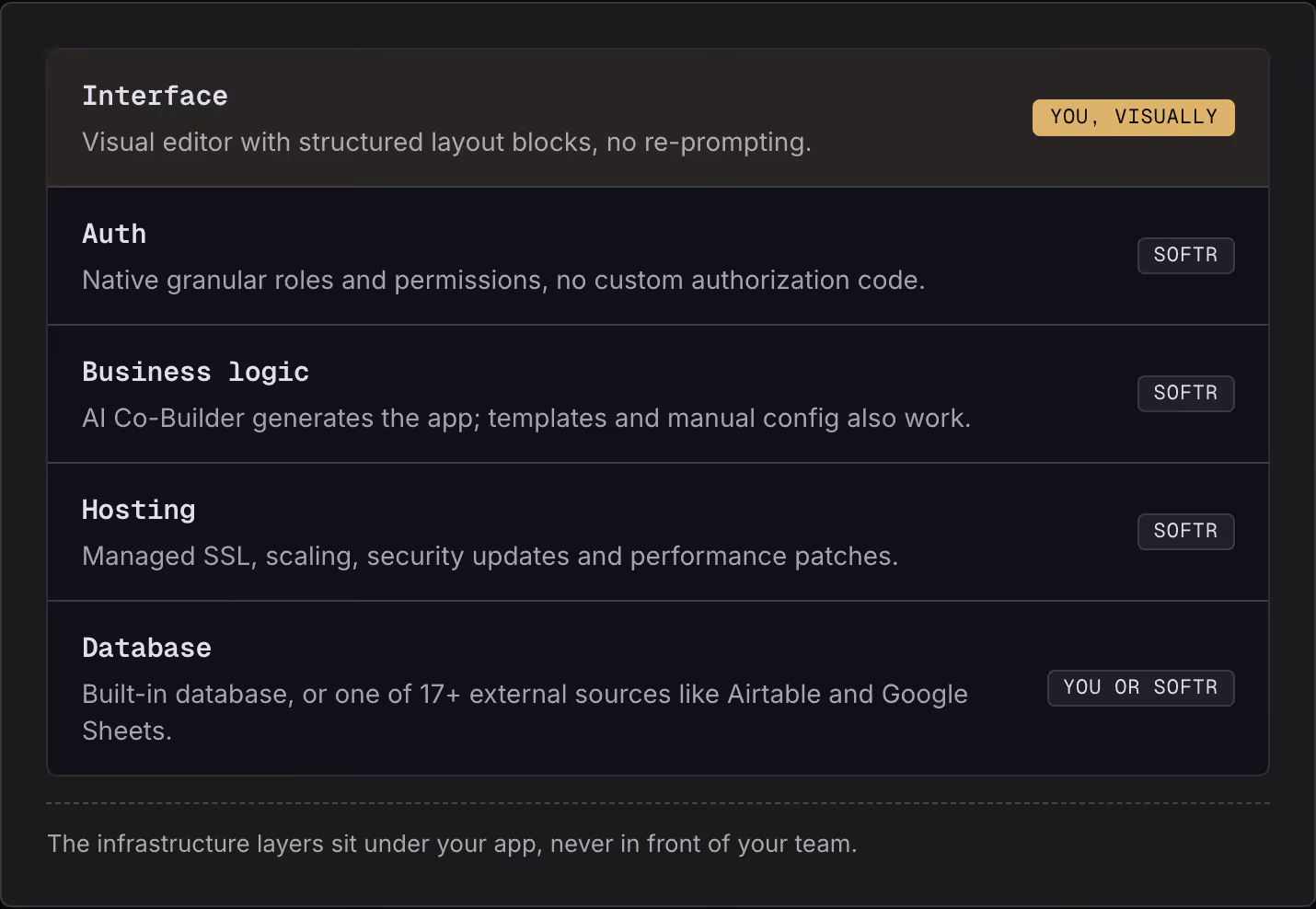Click the 'Auth' heading
This screenshot has width=1316, height=909.
(x=114, y=234)
